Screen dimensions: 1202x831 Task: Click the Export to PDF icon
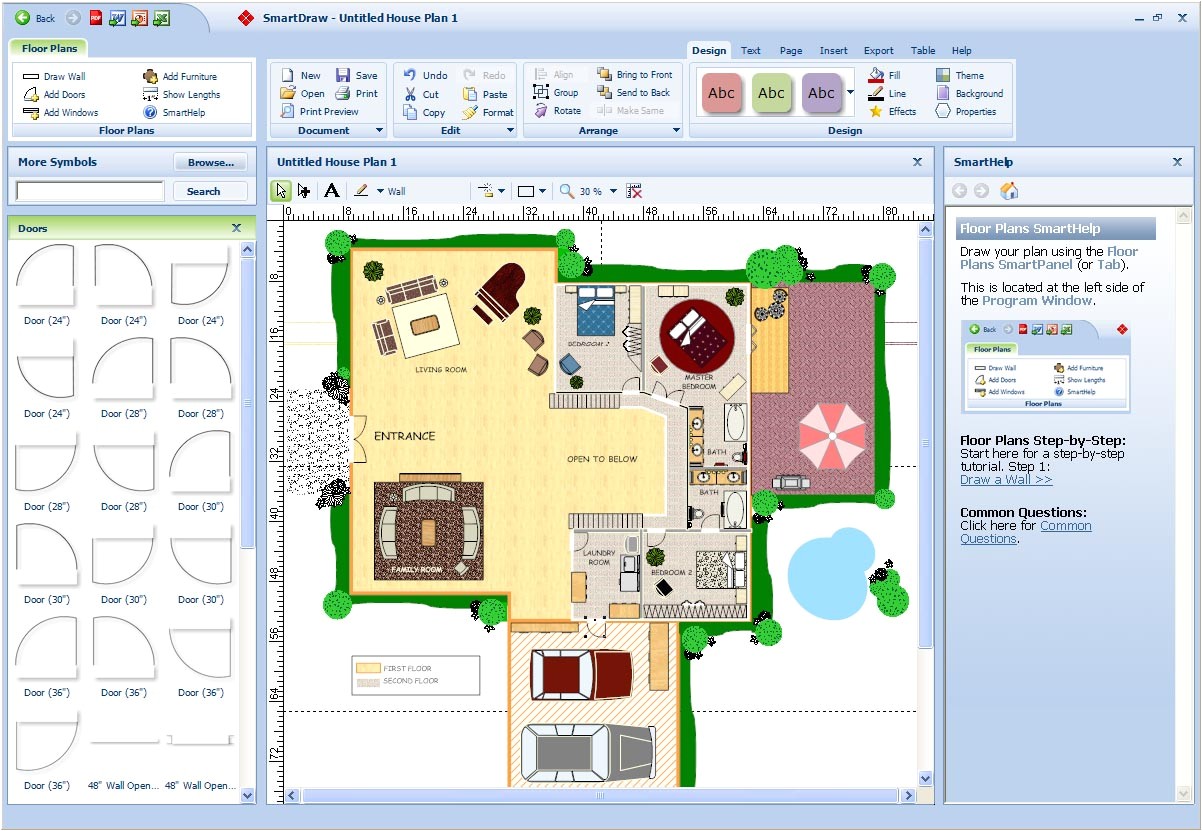tap(95, 18)
